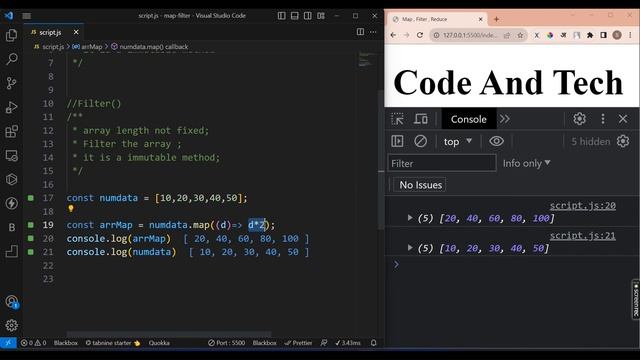Open the script.js:20 source link
Image resolution: width=640 pixels, height=360 pixels.
(582, 206)
